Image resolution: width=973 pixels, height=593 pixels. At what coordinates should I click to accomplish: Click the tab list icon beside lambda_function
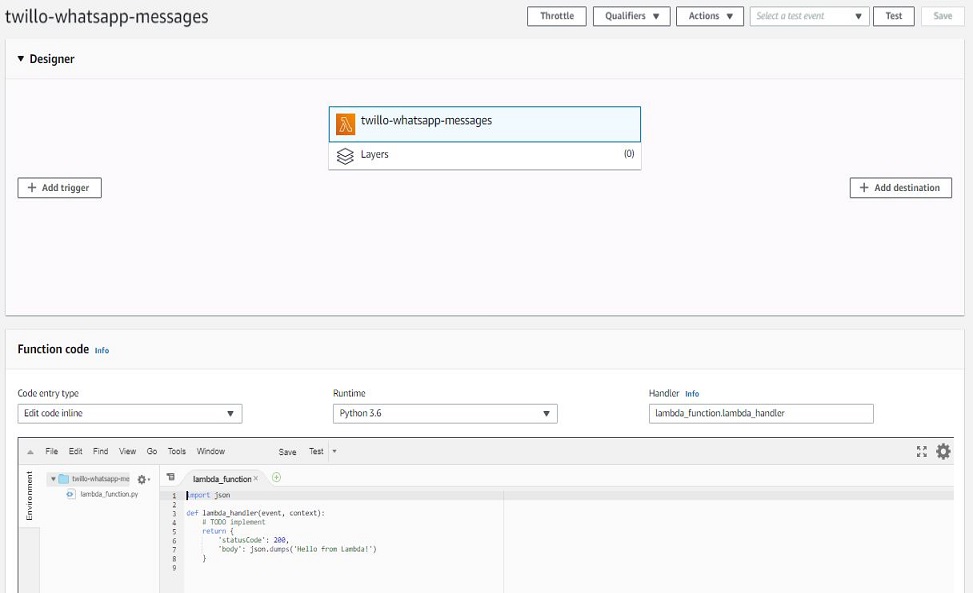(x=171, y=477)
